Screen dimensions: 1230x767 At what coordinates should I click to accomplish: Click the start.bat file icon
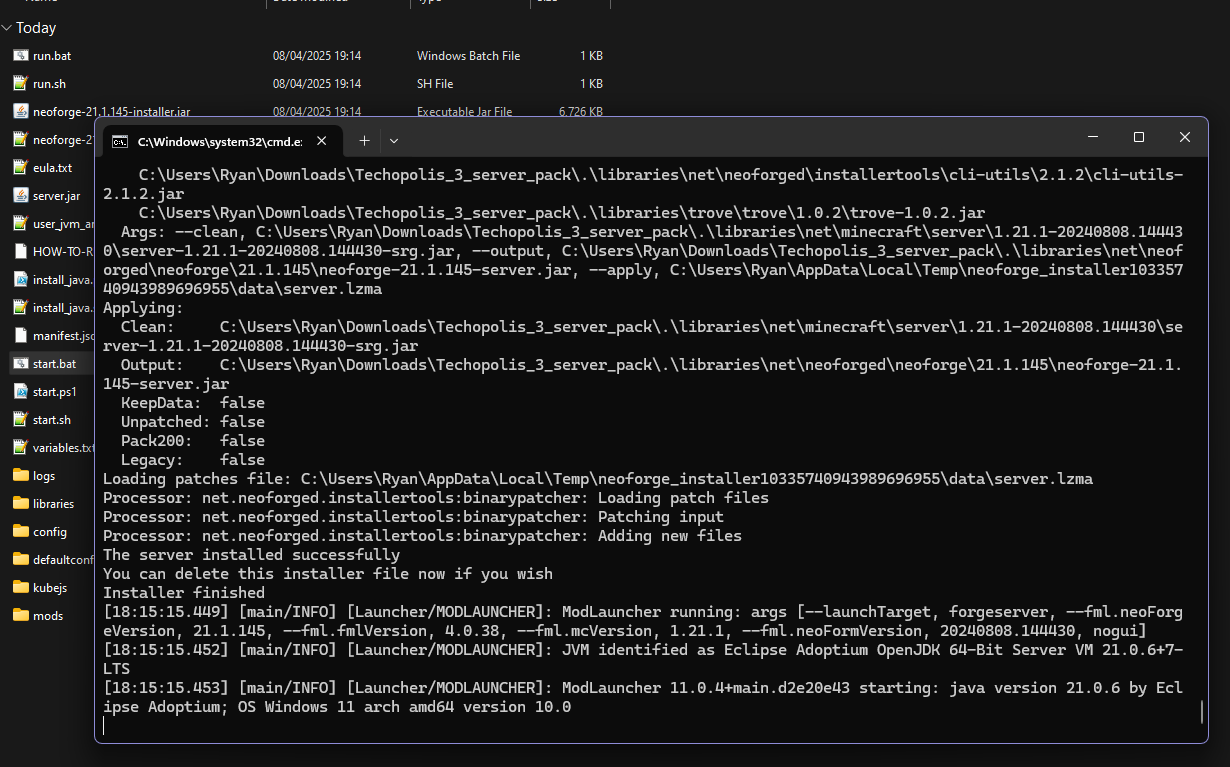tap(20, 364)
